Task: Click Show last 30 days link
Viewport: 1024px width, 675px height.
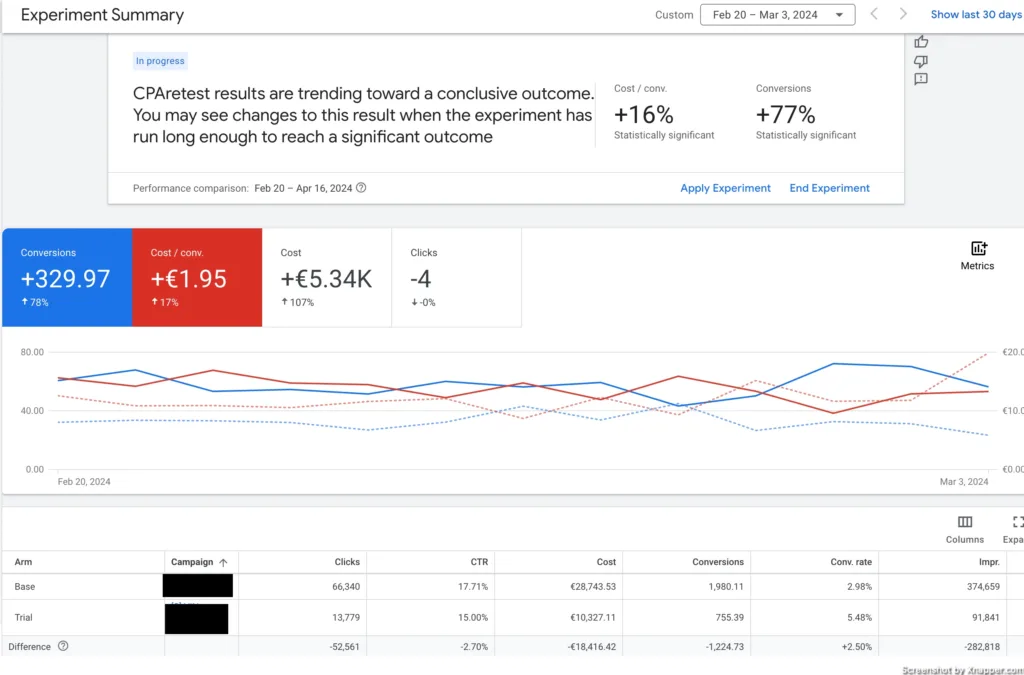Action: (x=976, y=14)
